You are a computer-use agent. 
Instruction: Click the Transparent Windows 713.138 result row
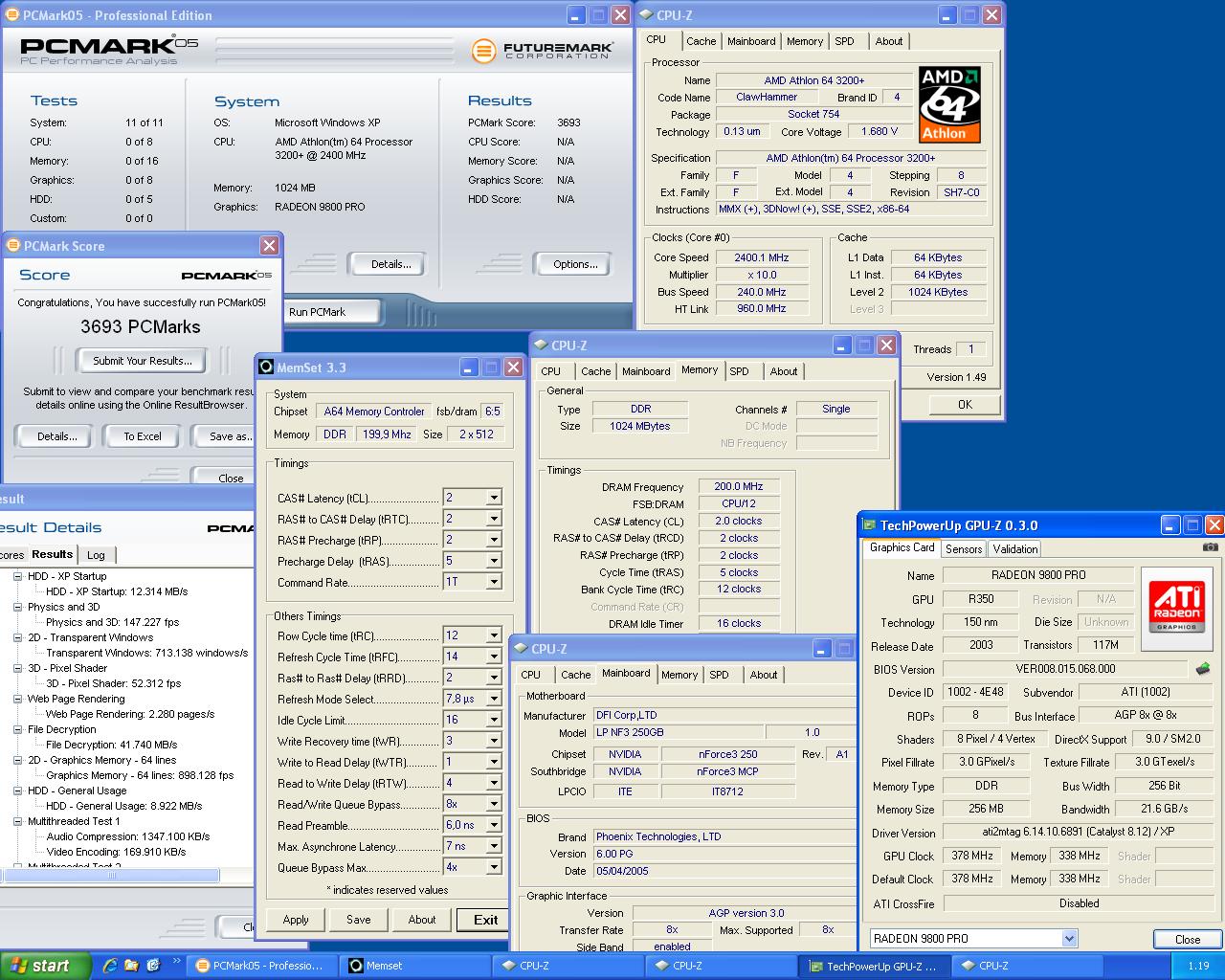[147, 653]
